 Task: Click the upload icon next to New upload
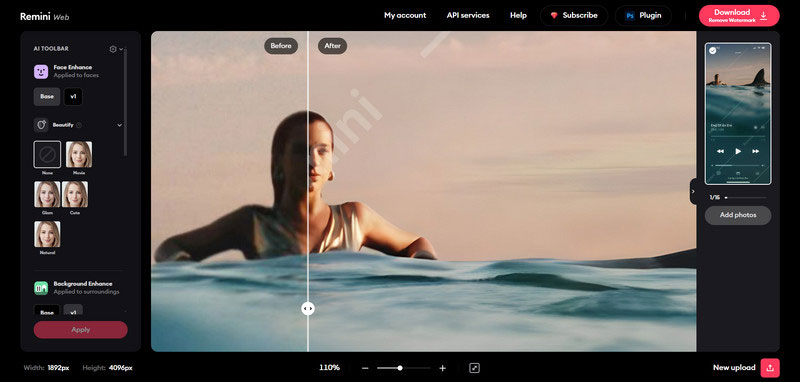coord(770,368)
